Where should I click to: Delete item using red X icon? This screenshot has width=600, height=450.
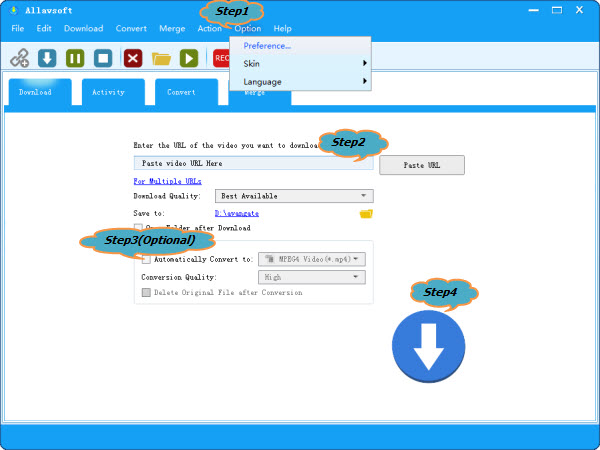(x=133, y=58)
